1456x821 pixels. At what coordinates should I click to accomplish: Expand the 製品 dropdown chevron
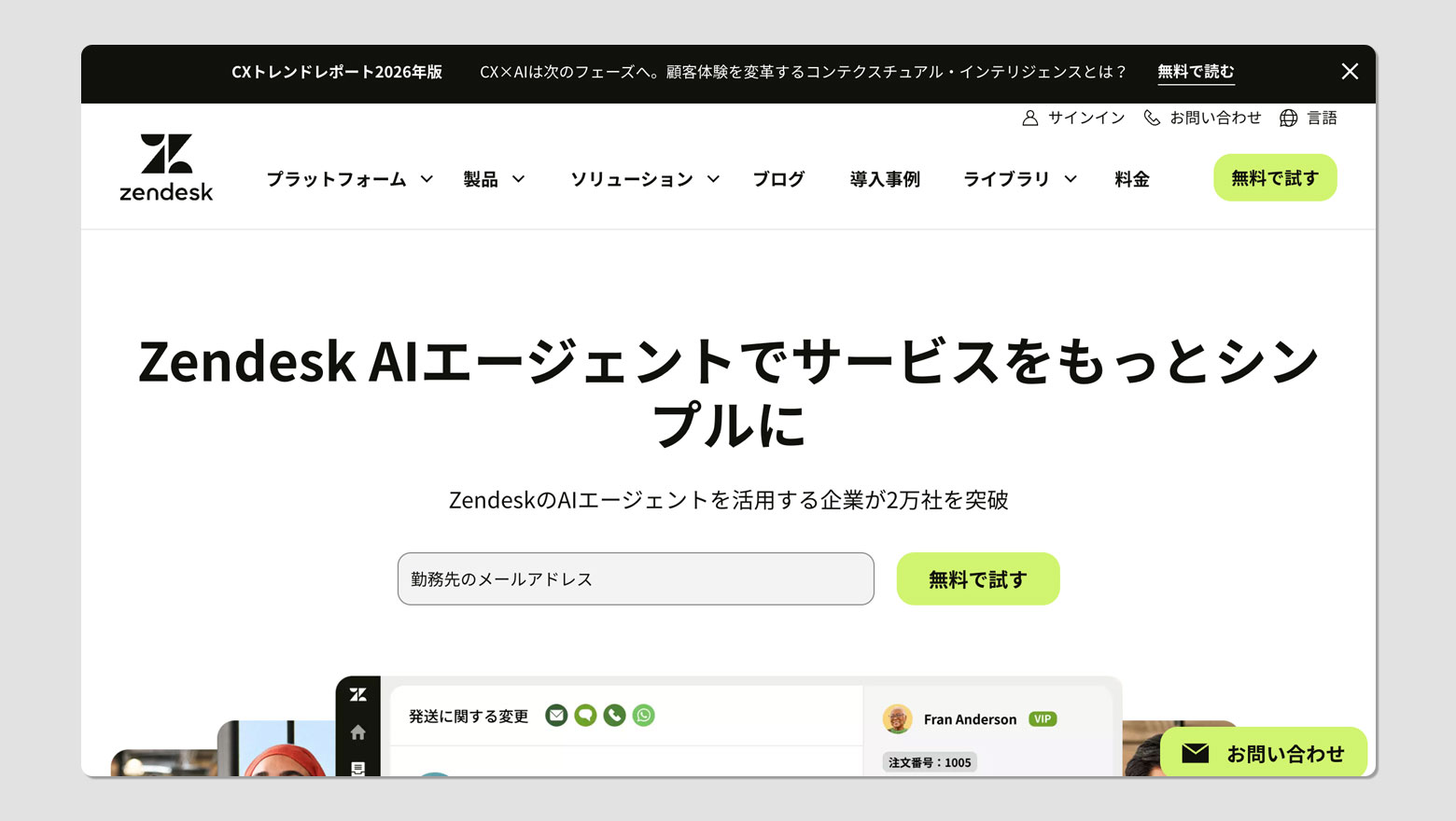(x=518, y=179)
